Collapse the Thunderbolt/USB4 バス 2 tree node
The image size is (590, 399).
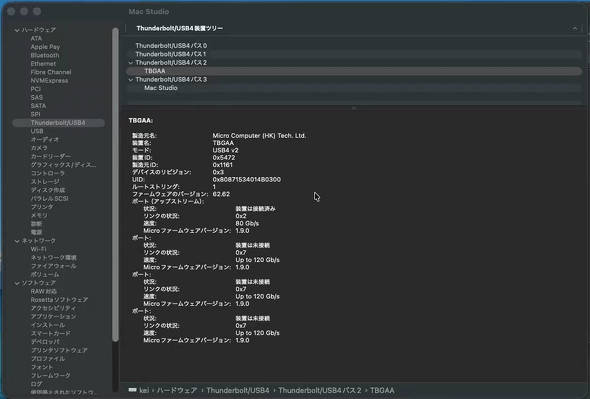131,63
